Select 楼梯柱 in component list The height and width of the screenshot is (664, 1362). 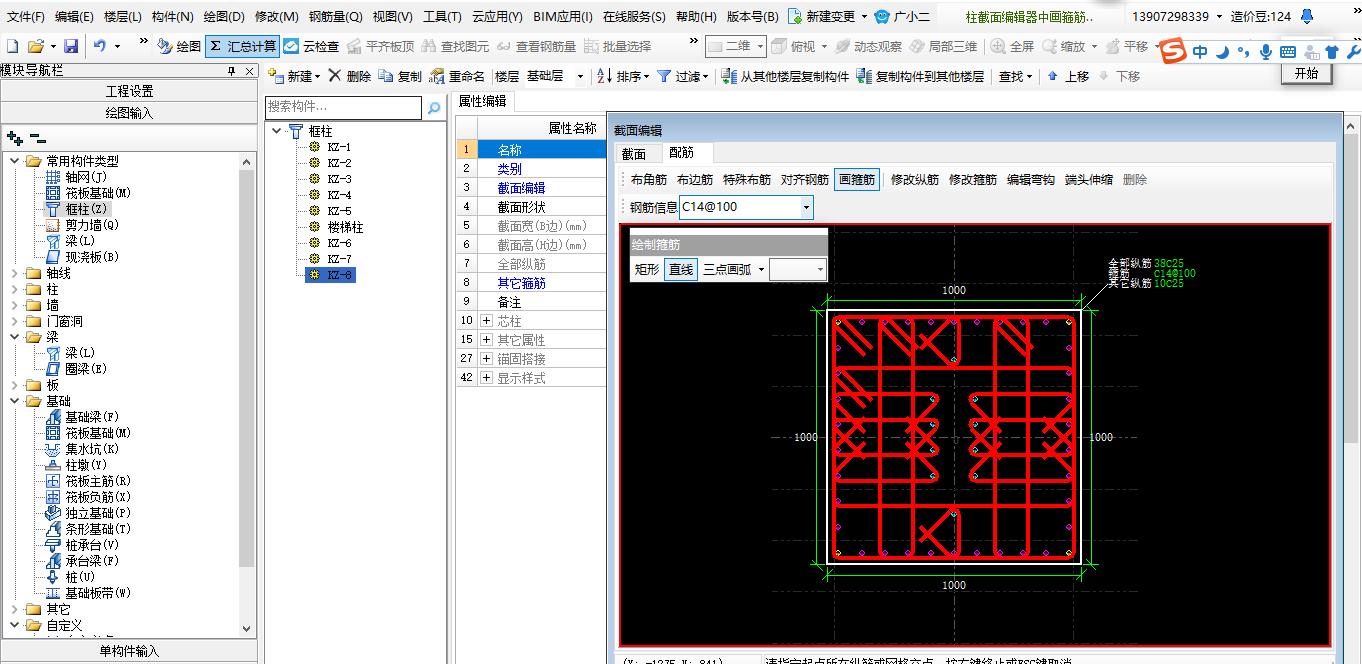pos(345,227)
